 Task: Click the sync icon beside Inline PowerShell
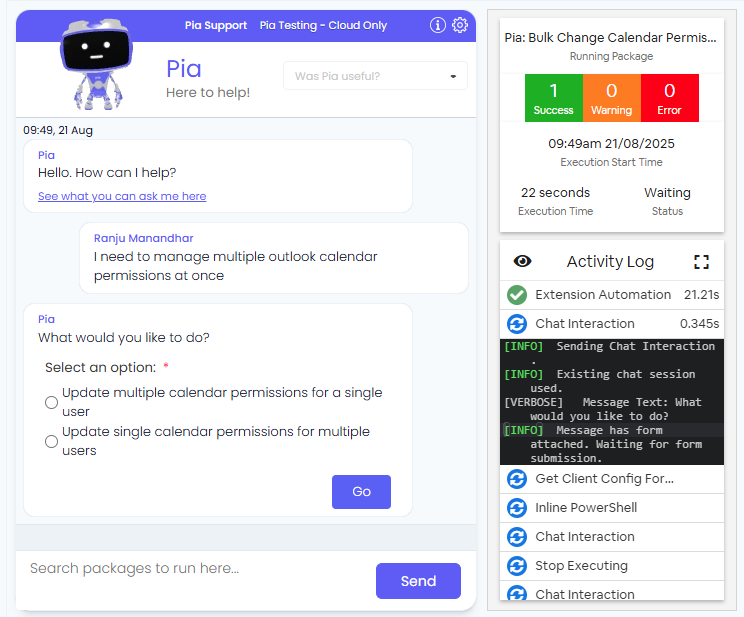coord(517,508)
